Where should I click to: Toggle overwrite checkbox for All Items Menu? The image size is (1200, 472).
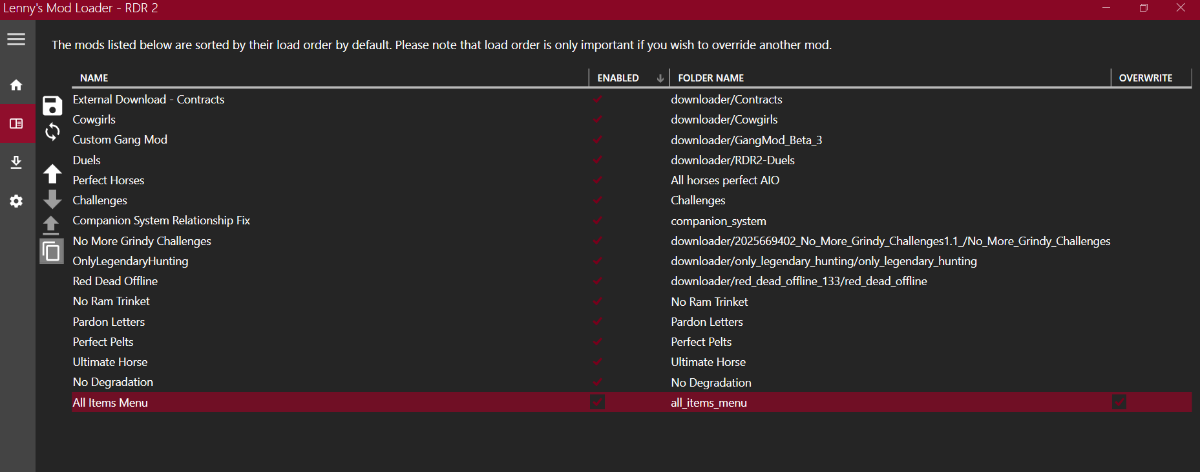coord(1119,402)
